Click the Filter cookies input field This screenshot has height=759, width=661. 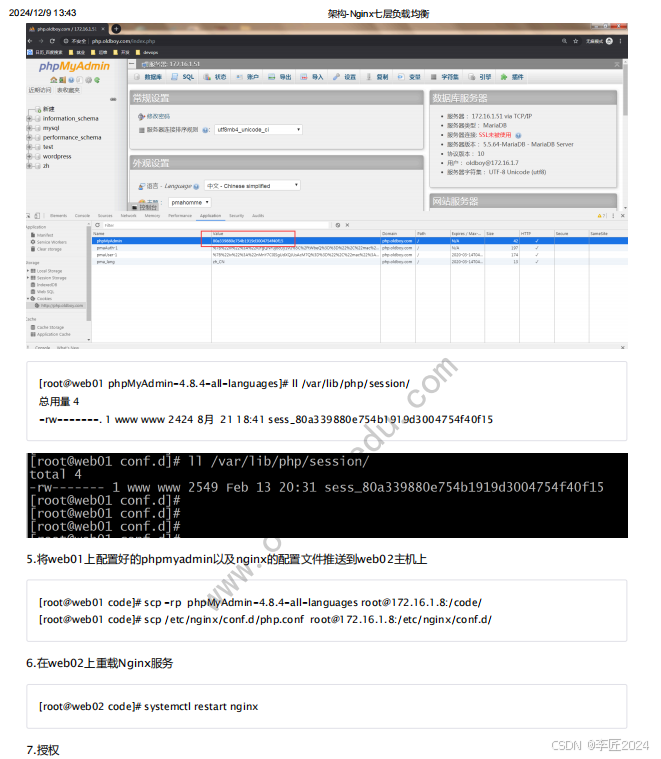(x=216, y=225)
